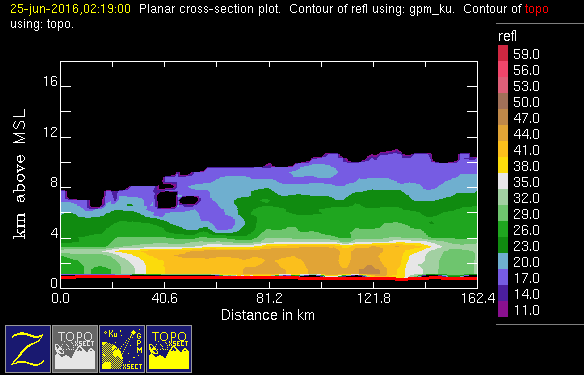The height and width of the screenshot is (375, 584).
Task: Pick the 50.0 brown legend swatch
Action: tap(503, 101)
